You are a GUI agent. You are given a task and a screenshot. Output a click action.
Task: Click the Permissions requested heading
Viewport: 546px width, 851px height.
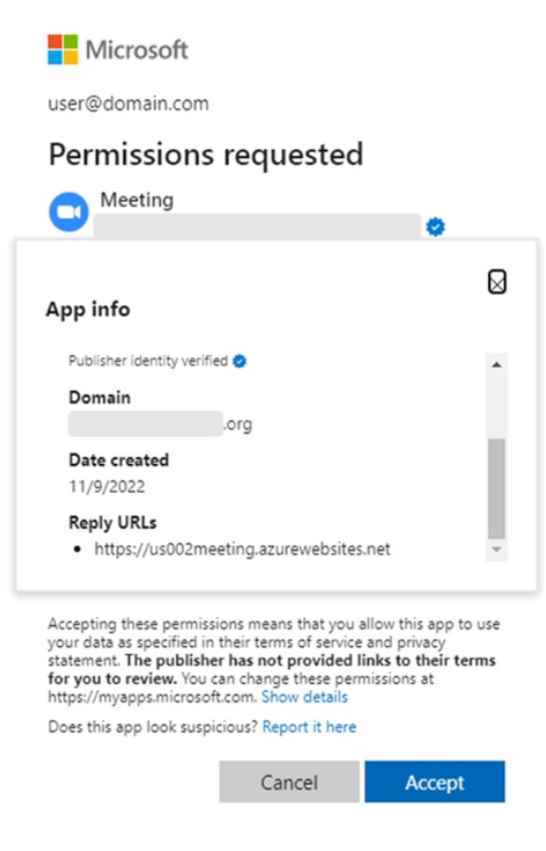tap(206, 155)
